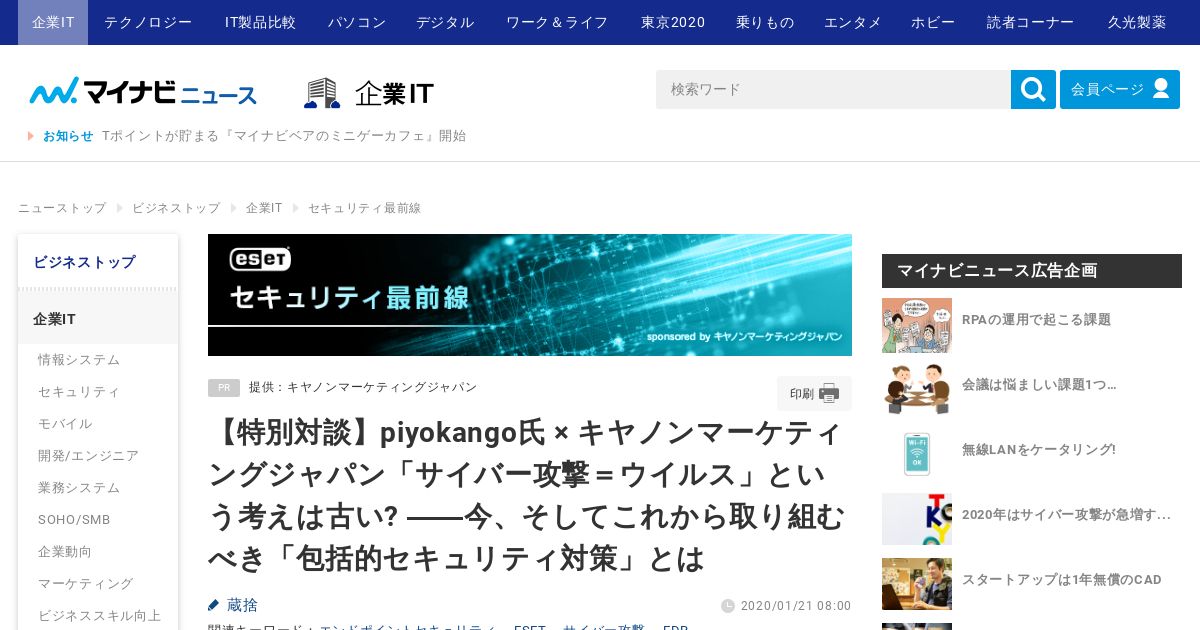The width and height of the screenshot is (1200, 630).
Task: Select SOHO/SMB in the sidebar
Action: click(x=74, y=520)
